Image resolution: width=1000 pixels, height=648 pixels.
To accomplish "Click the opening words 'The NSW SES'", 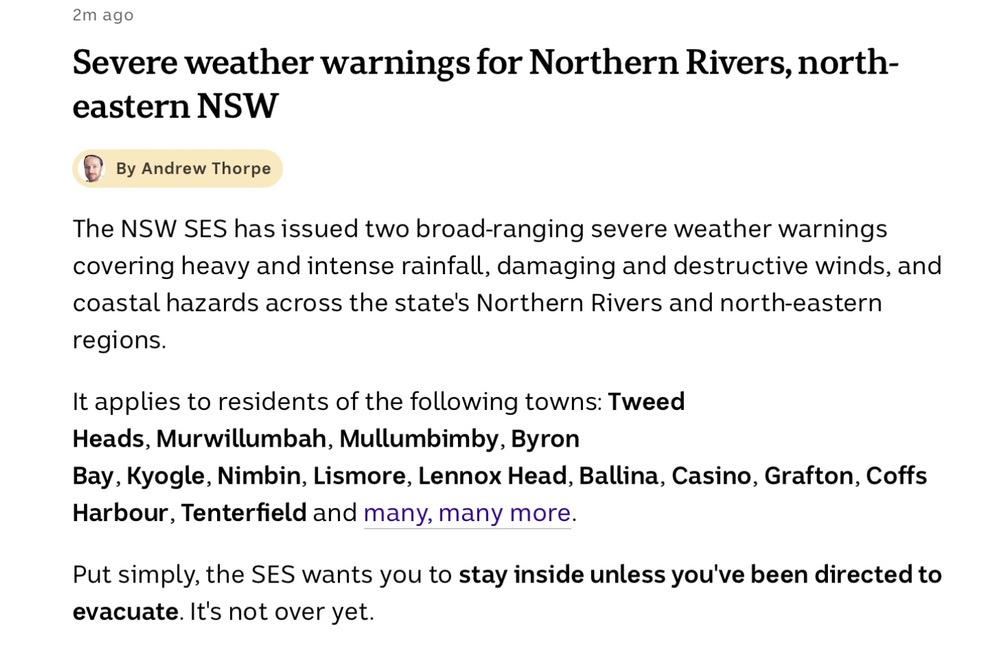I will [x=150, y=229].
